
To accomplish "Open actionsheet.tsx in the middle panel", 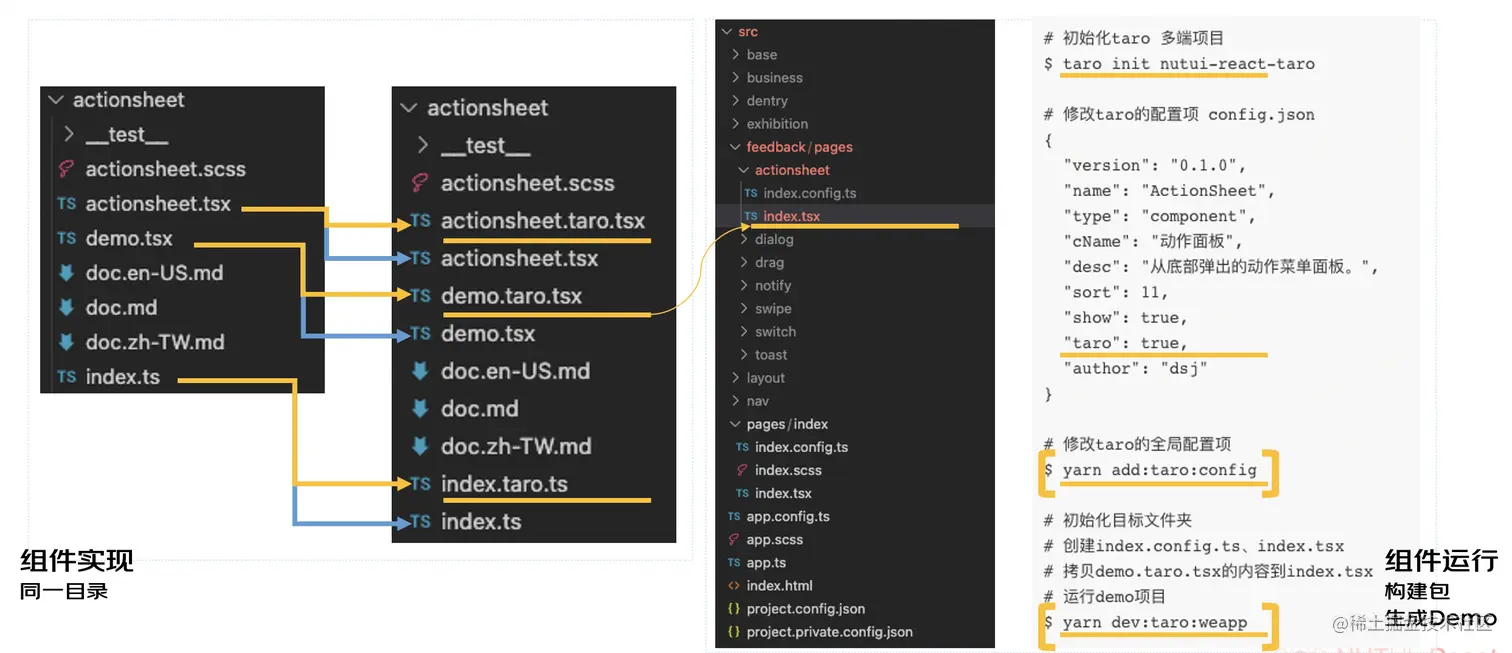I will coord(519,258).
